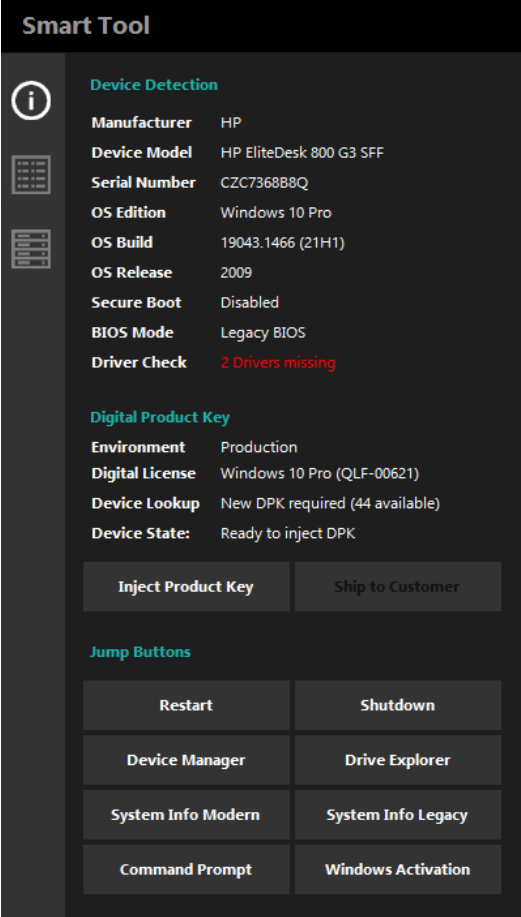Click the 'Device Detection' heading

(x=154, y=85)
